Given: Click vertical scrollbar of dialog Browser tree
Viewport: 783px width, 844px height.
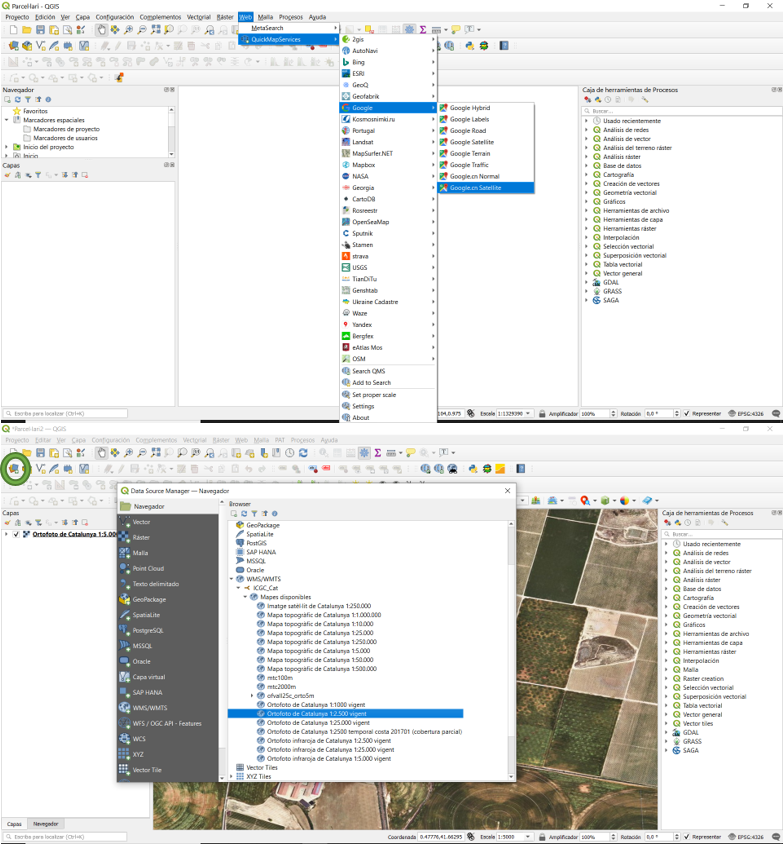Looking at the screenshot, I should click(511, 650).
